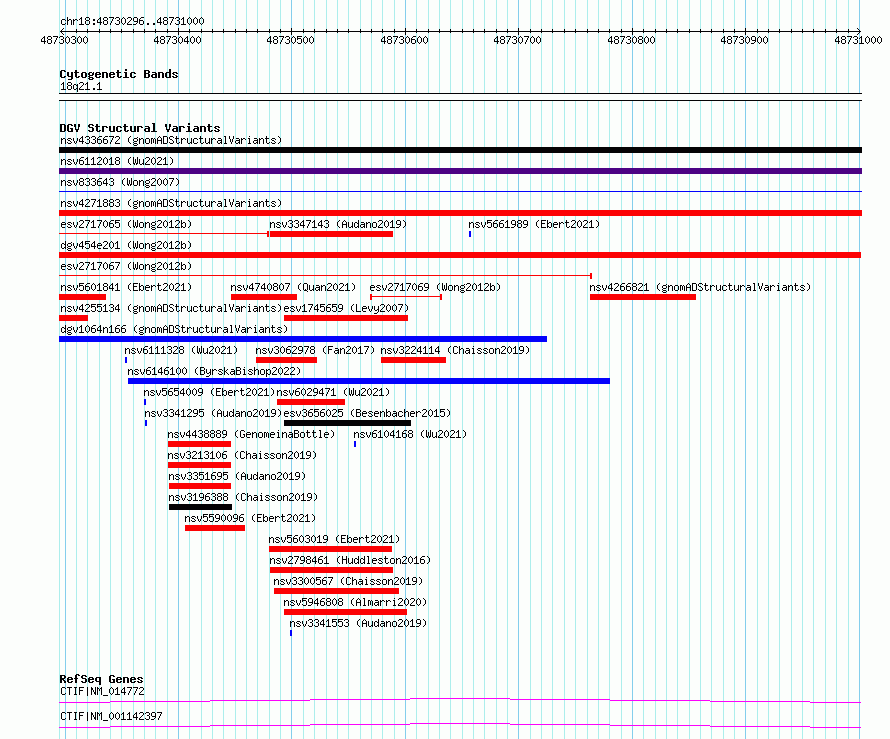Select the CTIF|NM_001142397 gene label

pos(111,716)
